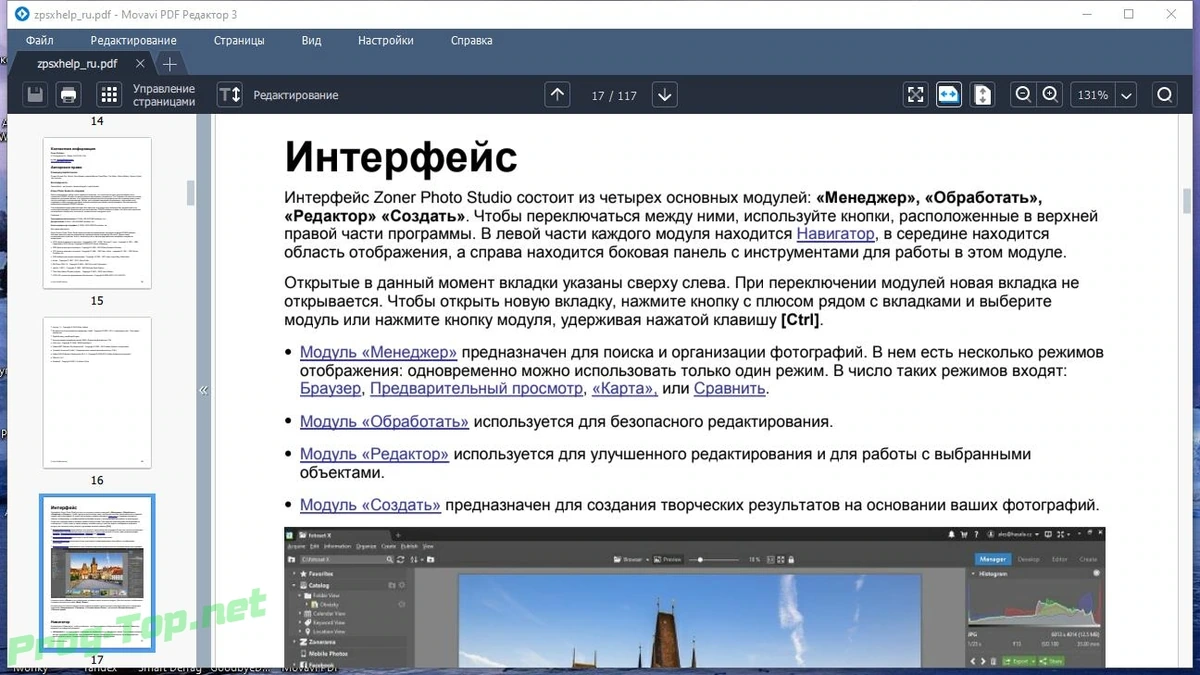Go to next page arrow
This screenshot has height=675, width=1200.
(665, 95)
